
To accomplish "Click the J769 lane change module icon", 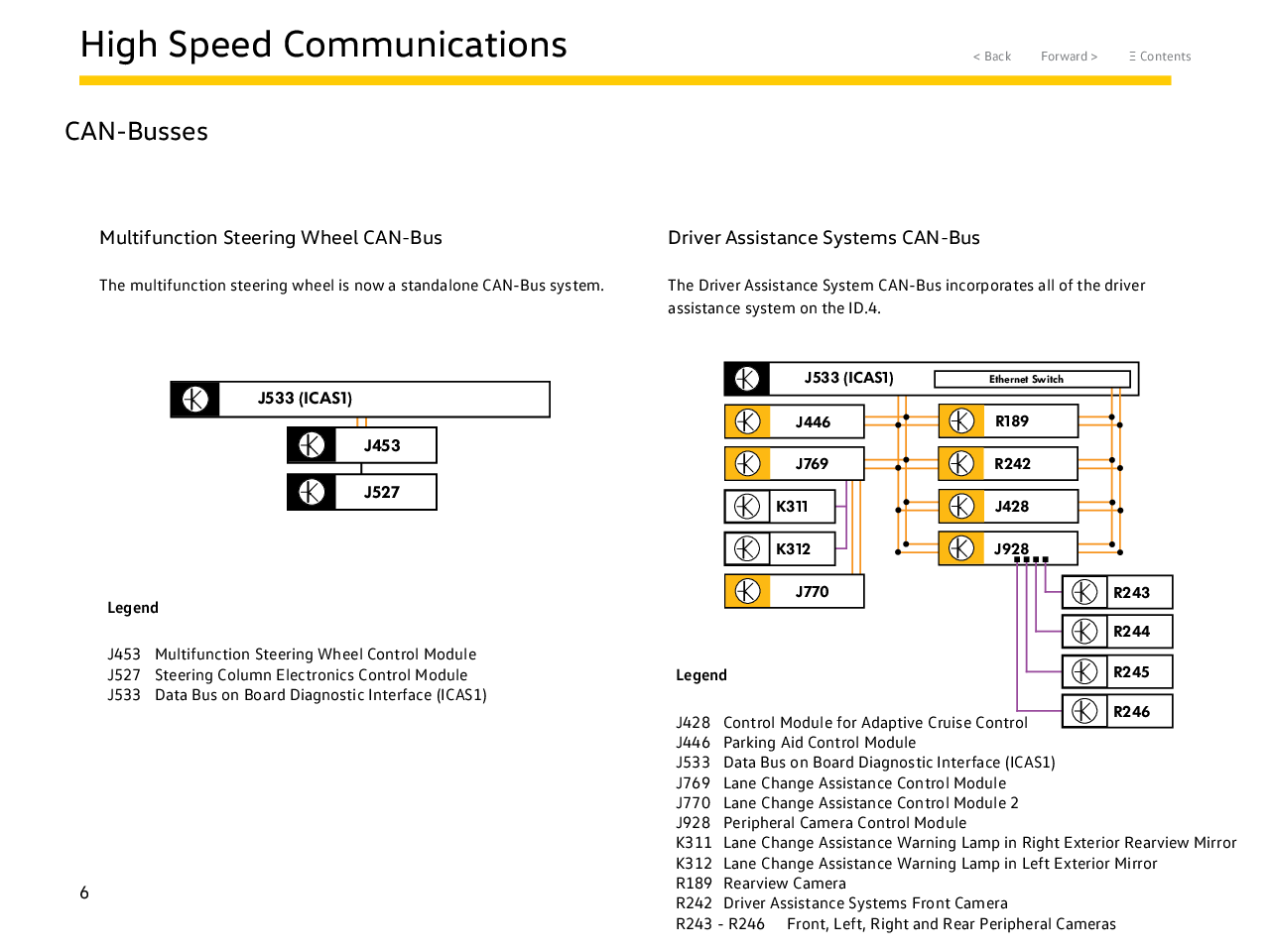I will [x=747, y=463].
